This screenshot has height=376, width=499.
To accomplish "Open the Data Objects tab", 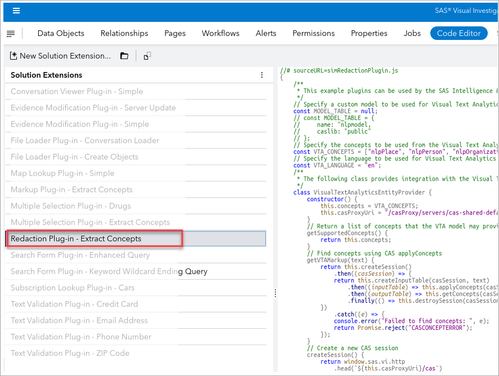I will click(61, 33).
